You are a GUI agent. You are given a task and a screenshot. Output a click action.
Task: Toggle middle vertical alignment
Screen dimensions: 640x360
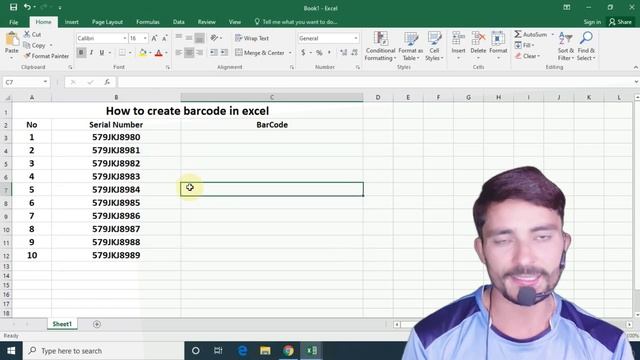(189, 38)
